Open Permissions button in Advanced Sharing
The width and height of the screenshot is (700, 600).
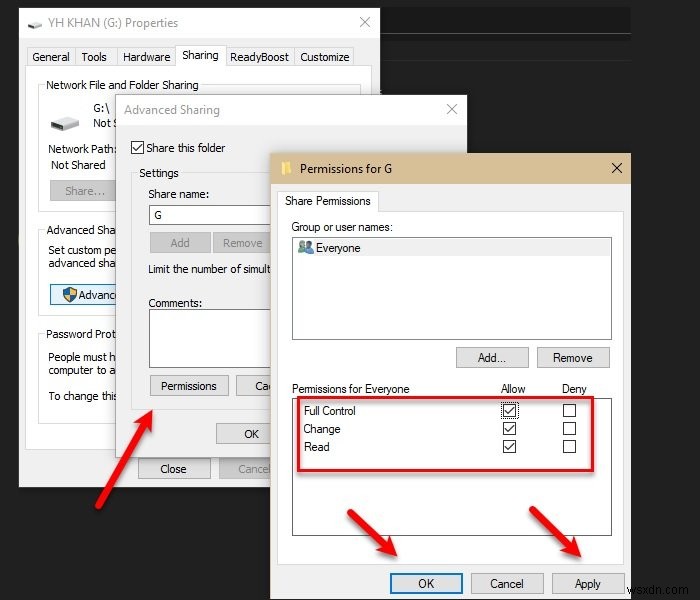click(x=189, y=386)
